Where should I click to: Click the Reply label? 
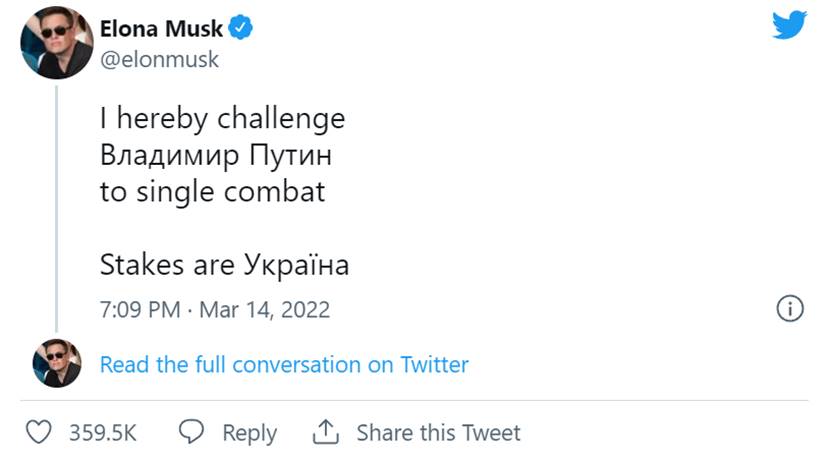[249, 433]
